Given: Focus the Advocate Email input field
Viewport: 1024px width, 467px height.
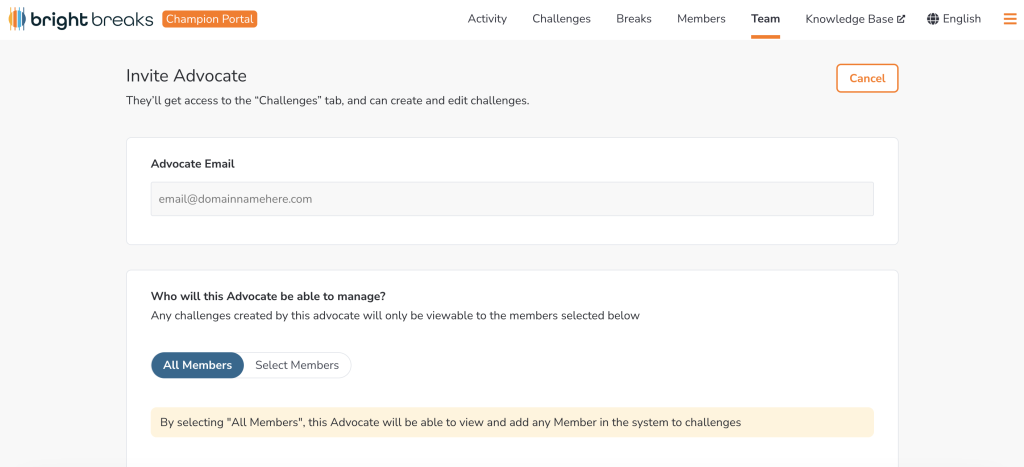Looking at the screenshot, I should coord(512,199).
